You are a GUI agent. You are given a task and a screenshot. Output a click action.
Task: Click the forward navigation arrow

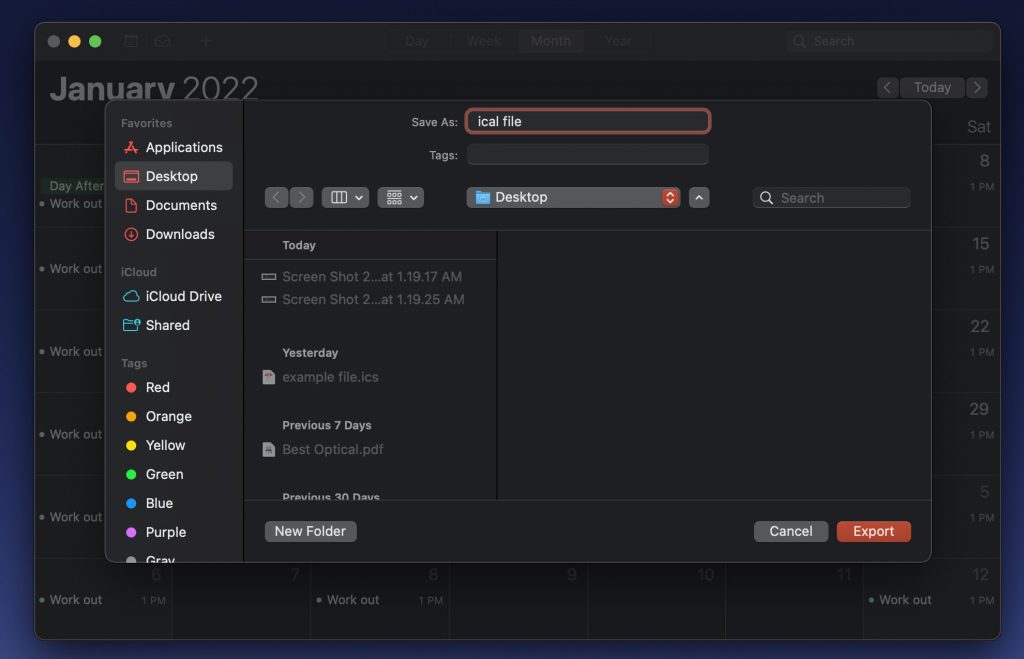coord(301,198)
